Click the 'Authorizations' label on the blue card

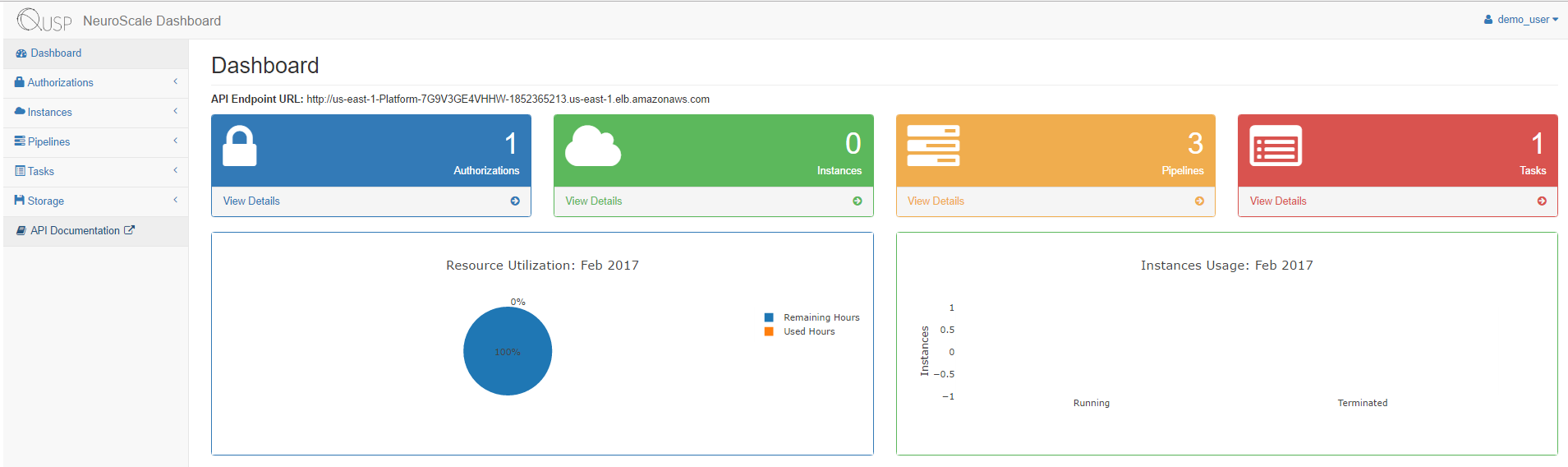[486, 171]
